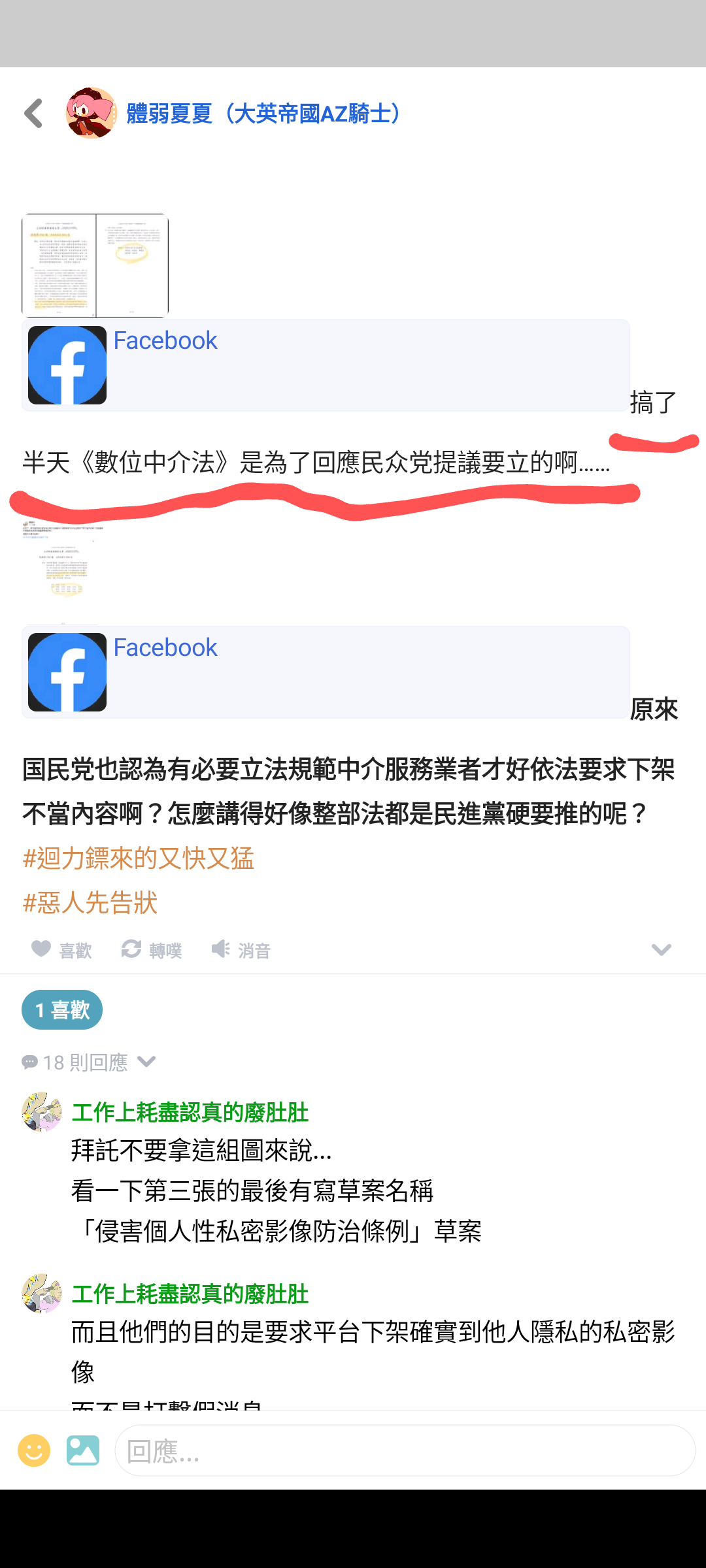Toggle 消音 mute button

[x=241, y=950]
